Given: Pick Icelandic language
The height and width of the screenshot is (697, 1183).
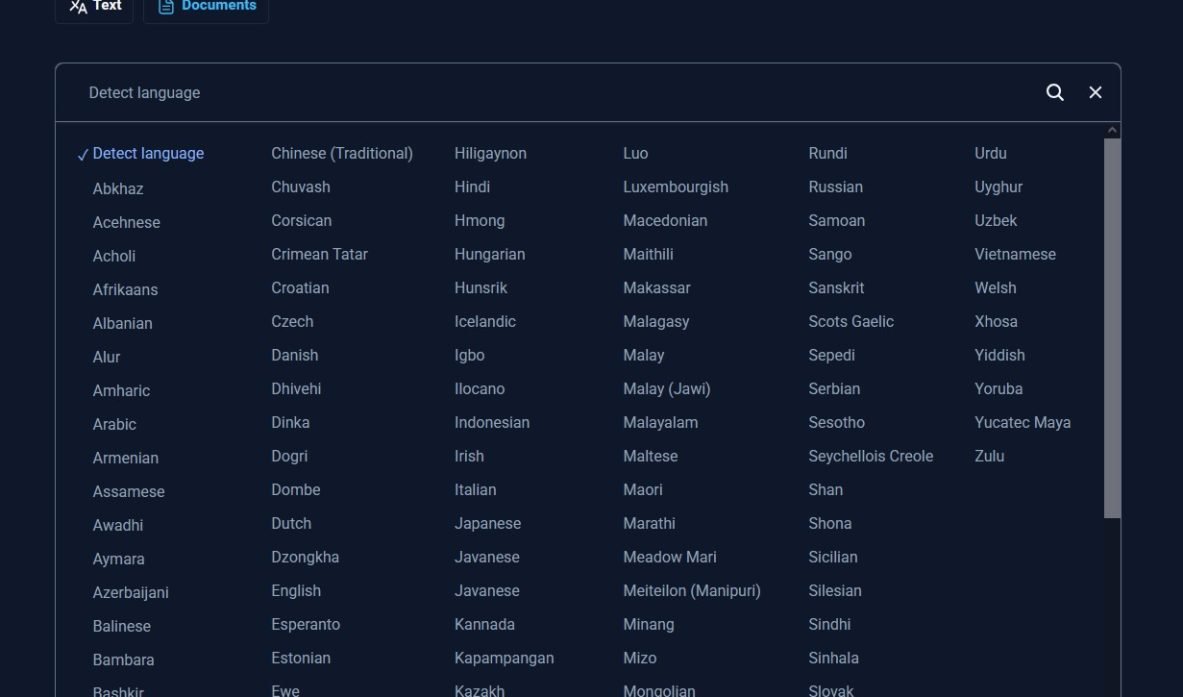Looking at the screenshot, I should pos(485,322).
